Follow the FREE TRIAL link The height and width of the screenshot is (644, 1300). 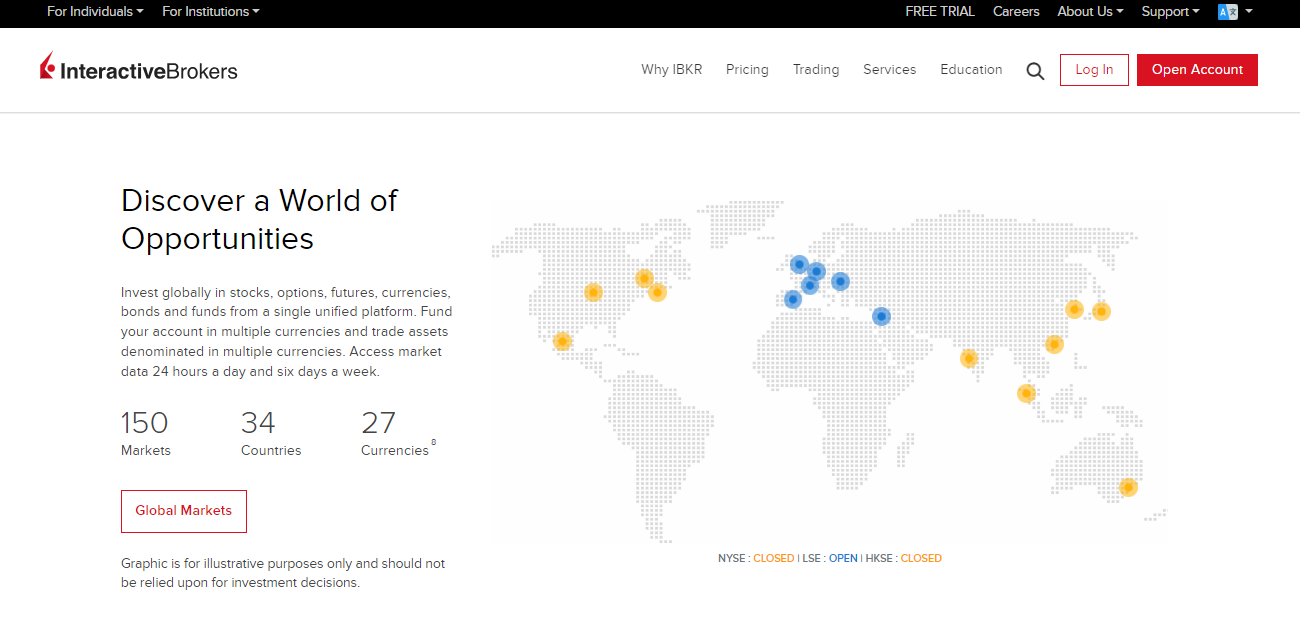[x=940, y=12]
